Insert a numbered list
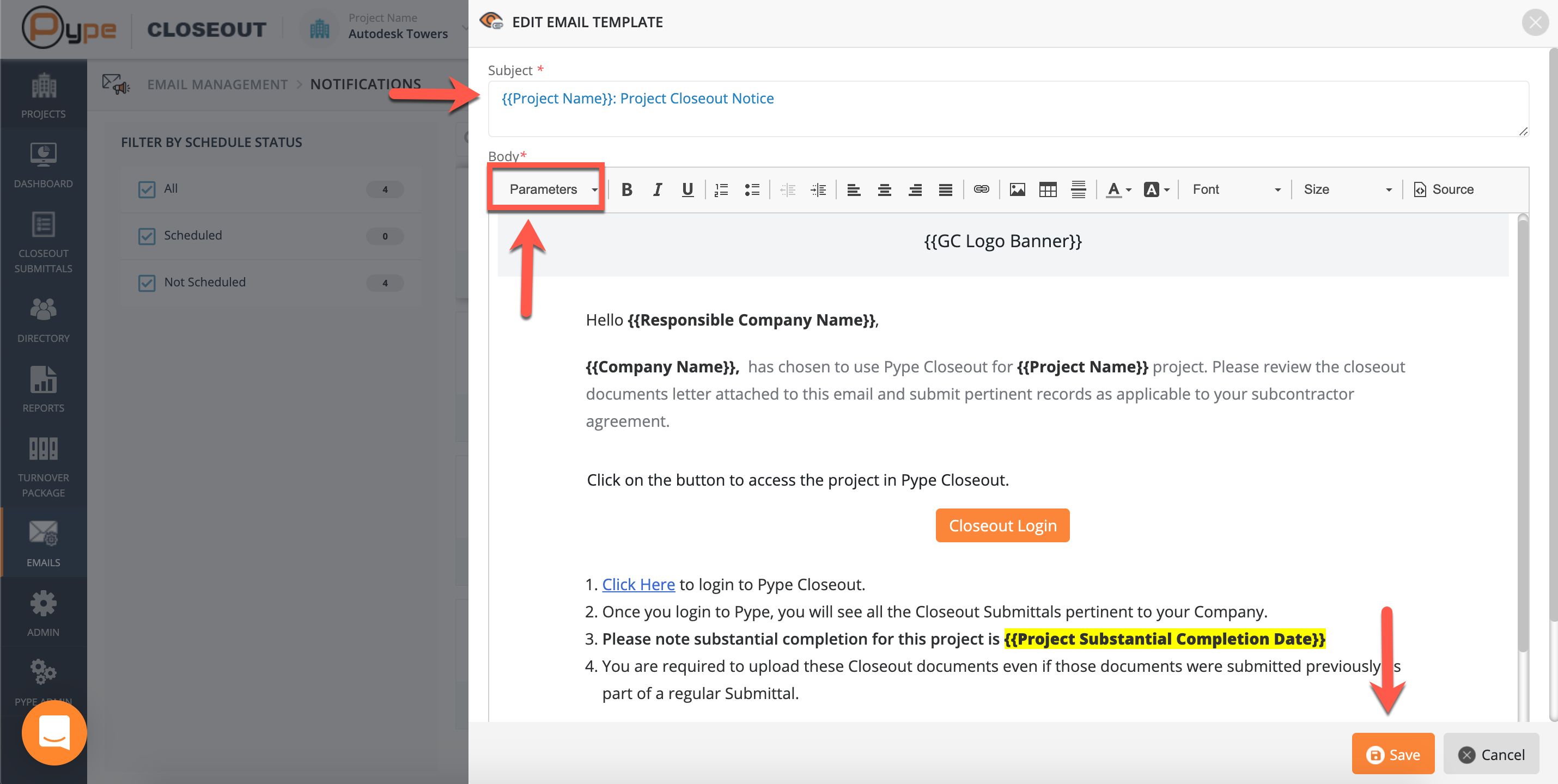Viewport: 1558px width, 784px height. click(721, 190)
